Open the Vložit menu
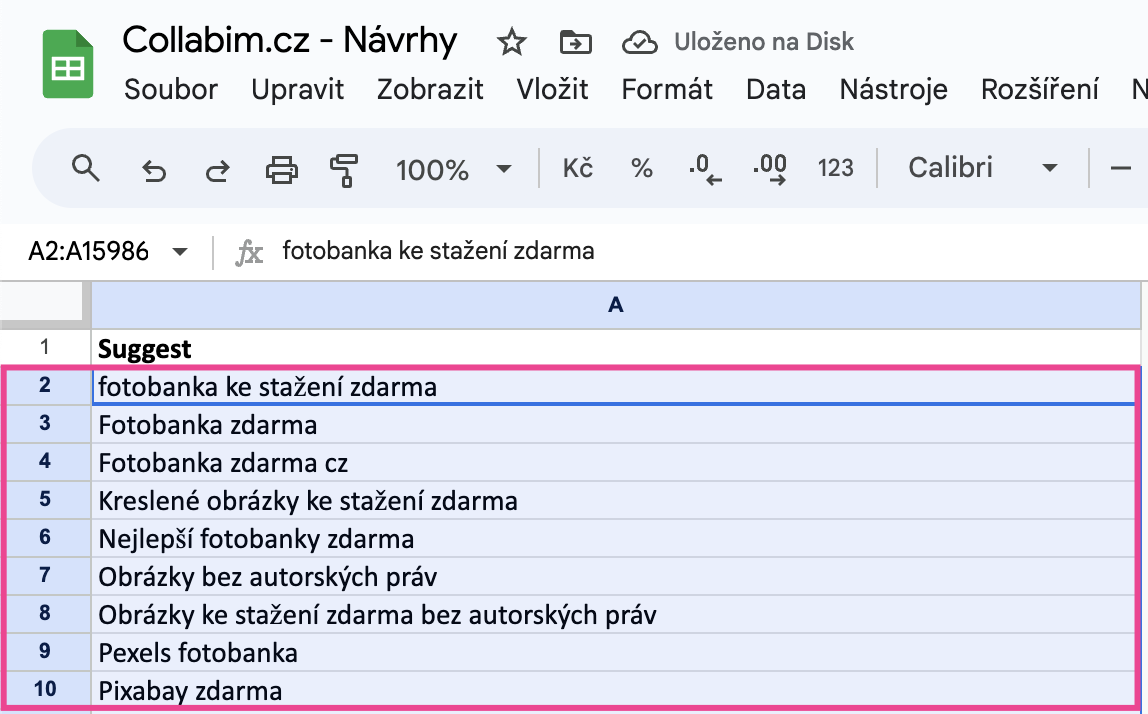The width and height of the screenshot is (1148, 714). (552, 89)
